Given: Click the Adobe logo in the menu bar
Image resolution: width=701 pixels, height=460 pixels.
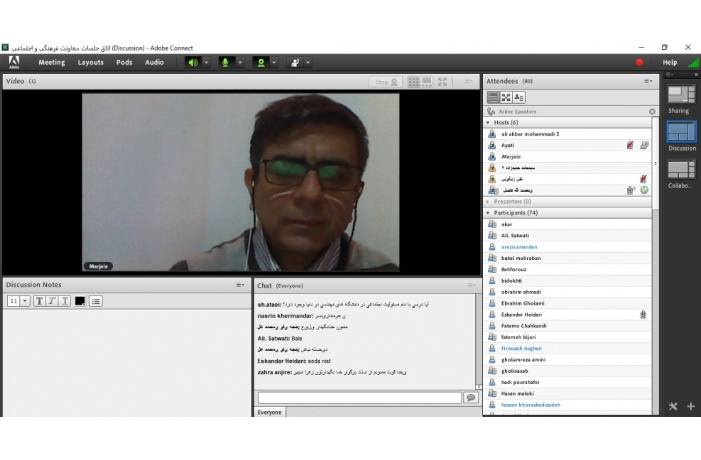Looking at the screenshot, I should click(14, 62).
